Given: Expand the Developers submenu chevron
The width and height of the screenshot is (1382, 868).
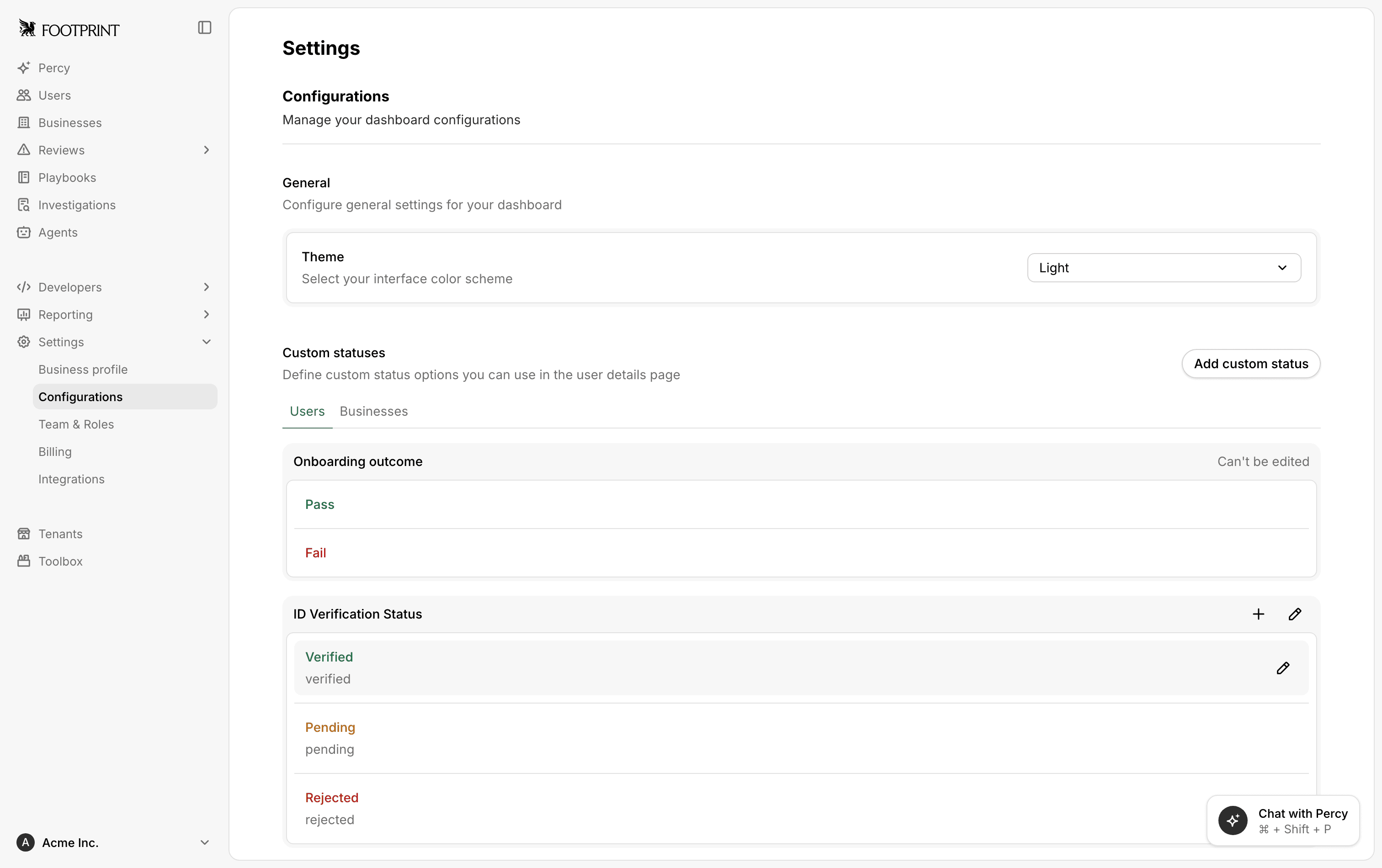Looking at the screenshot, I should [207, 287].
